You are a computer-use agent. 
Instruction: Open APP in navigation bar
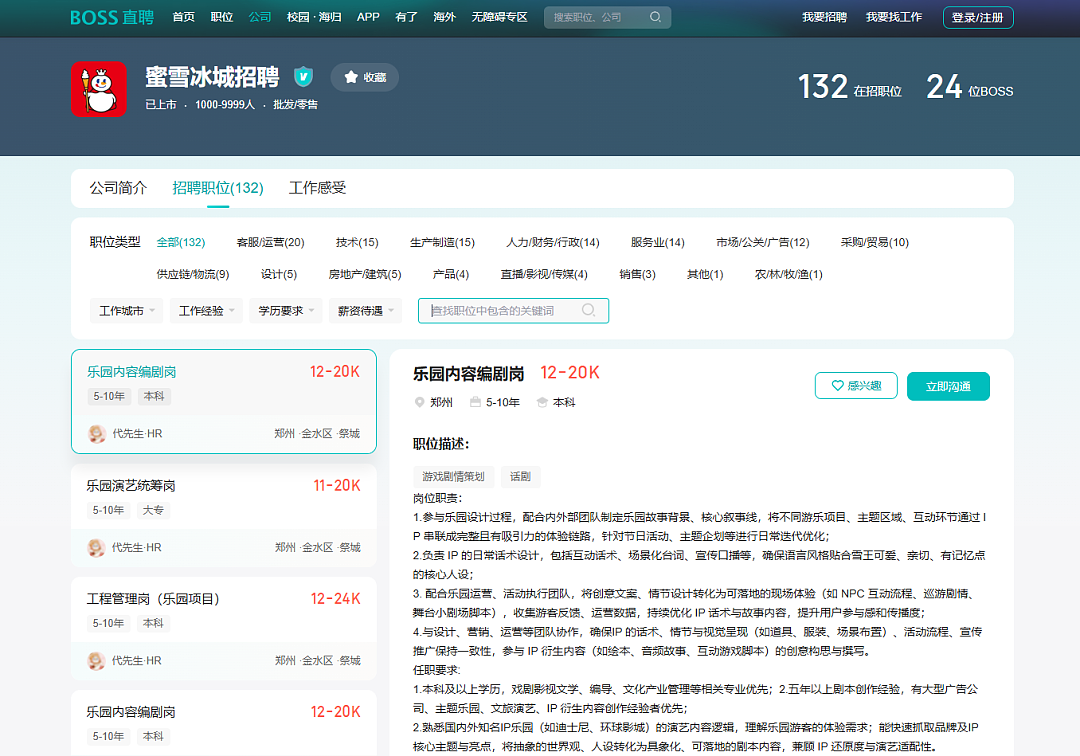point(368,17)
